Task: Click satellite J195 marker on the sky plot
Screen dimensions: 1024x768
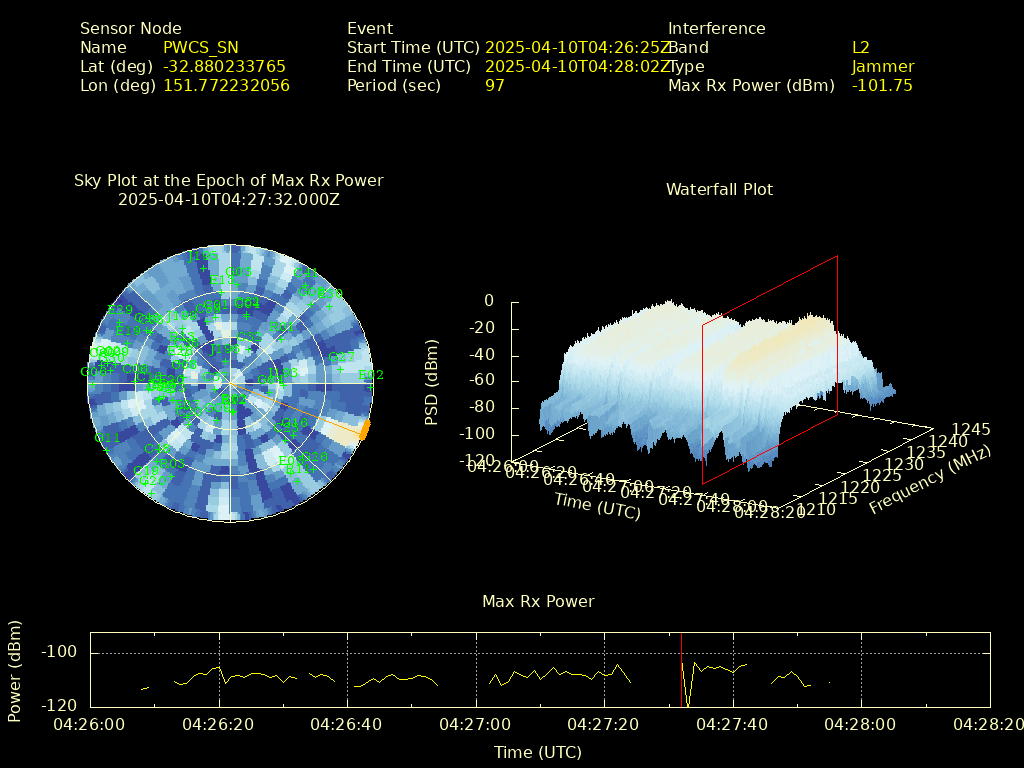Action: click(204, 268)
